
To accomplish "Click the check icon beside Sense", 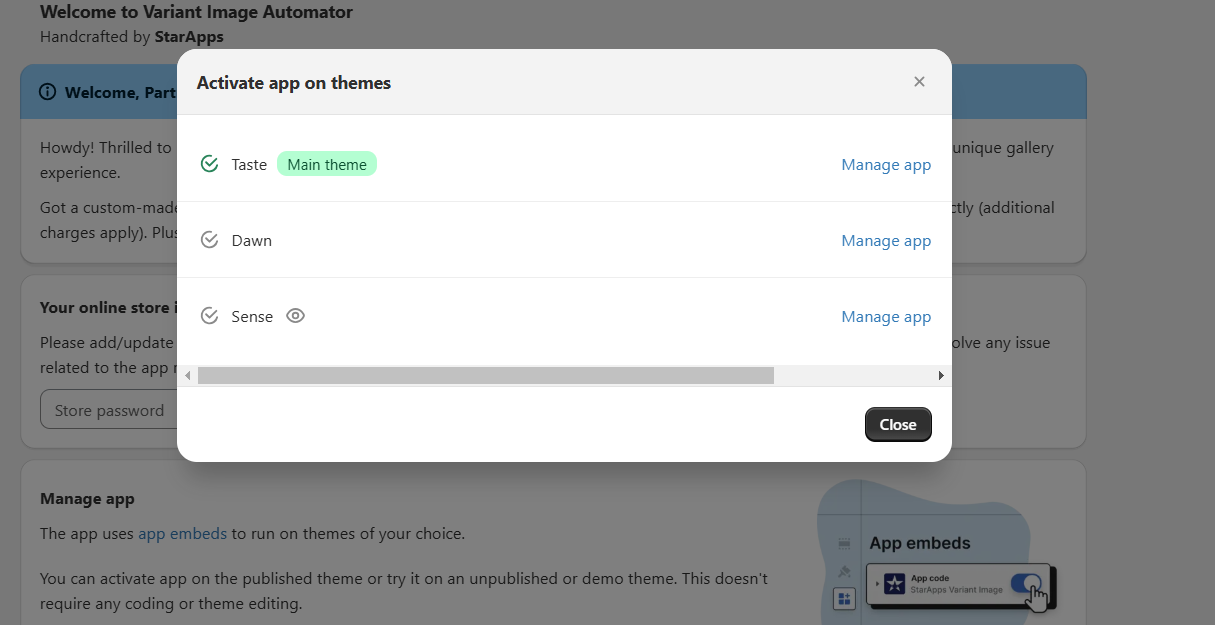I will pyautogui.click(x=209, y=316).
